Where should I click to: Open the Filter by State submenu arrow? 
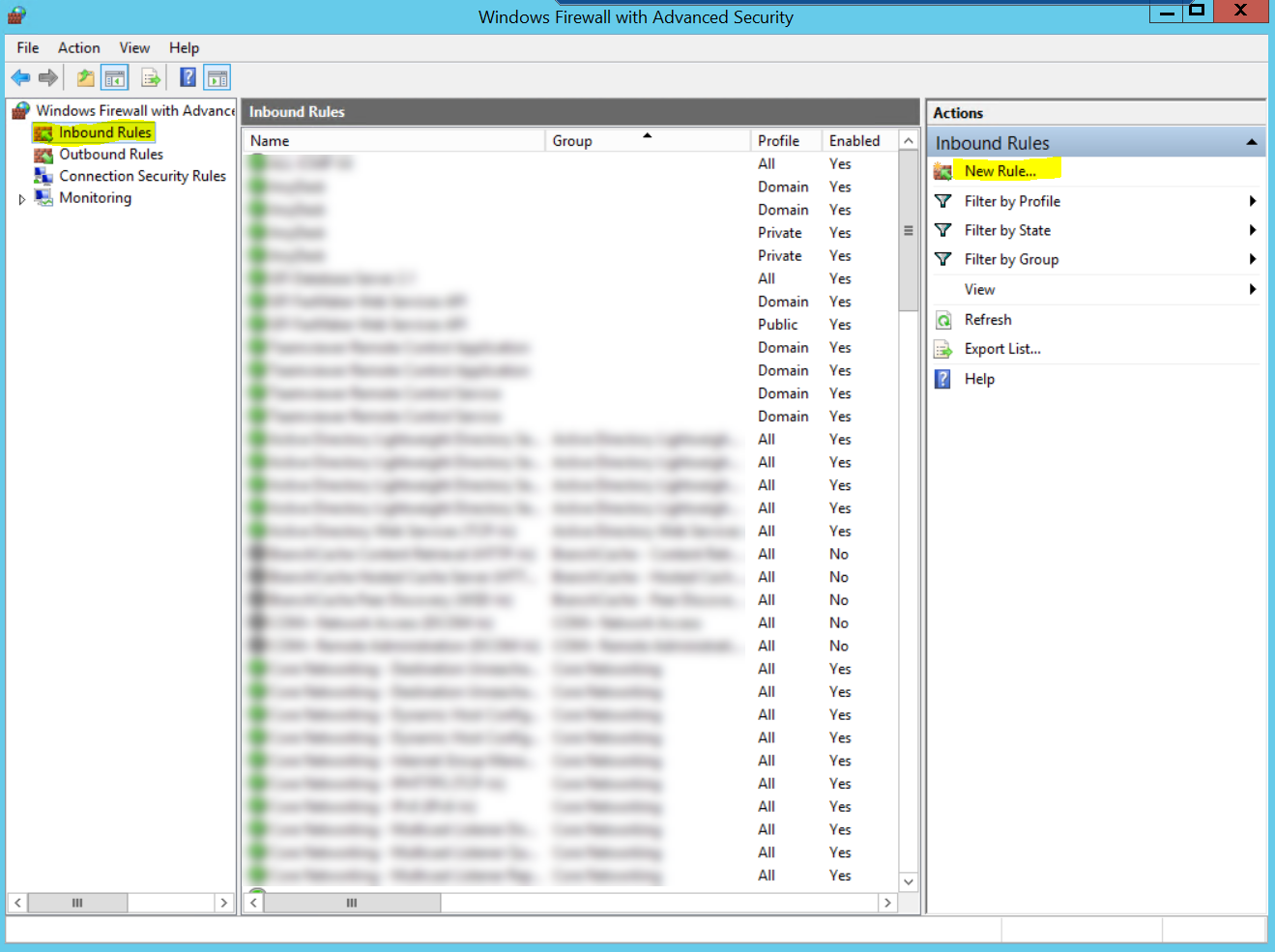tap(1252, 230)
